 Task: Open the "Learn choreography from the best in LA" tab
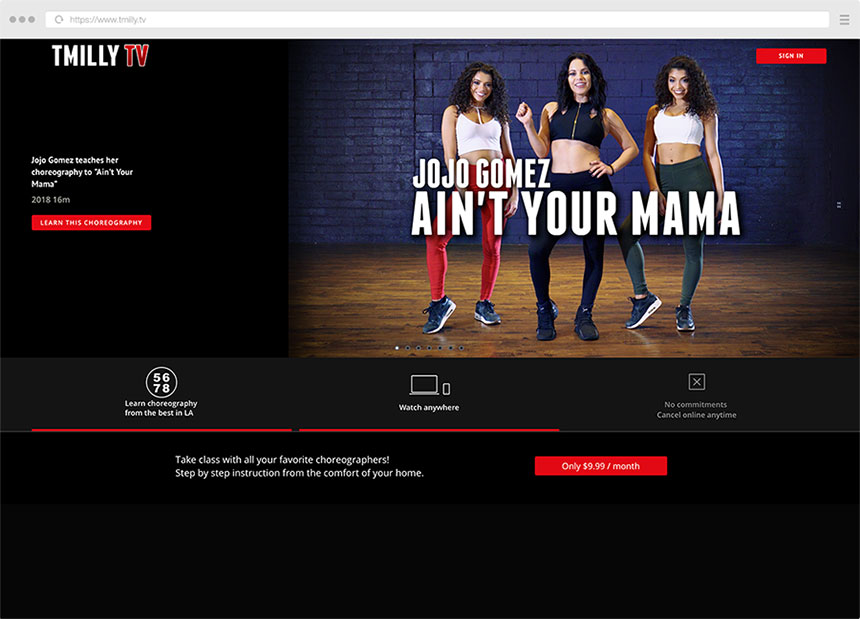tap(161, 408)
